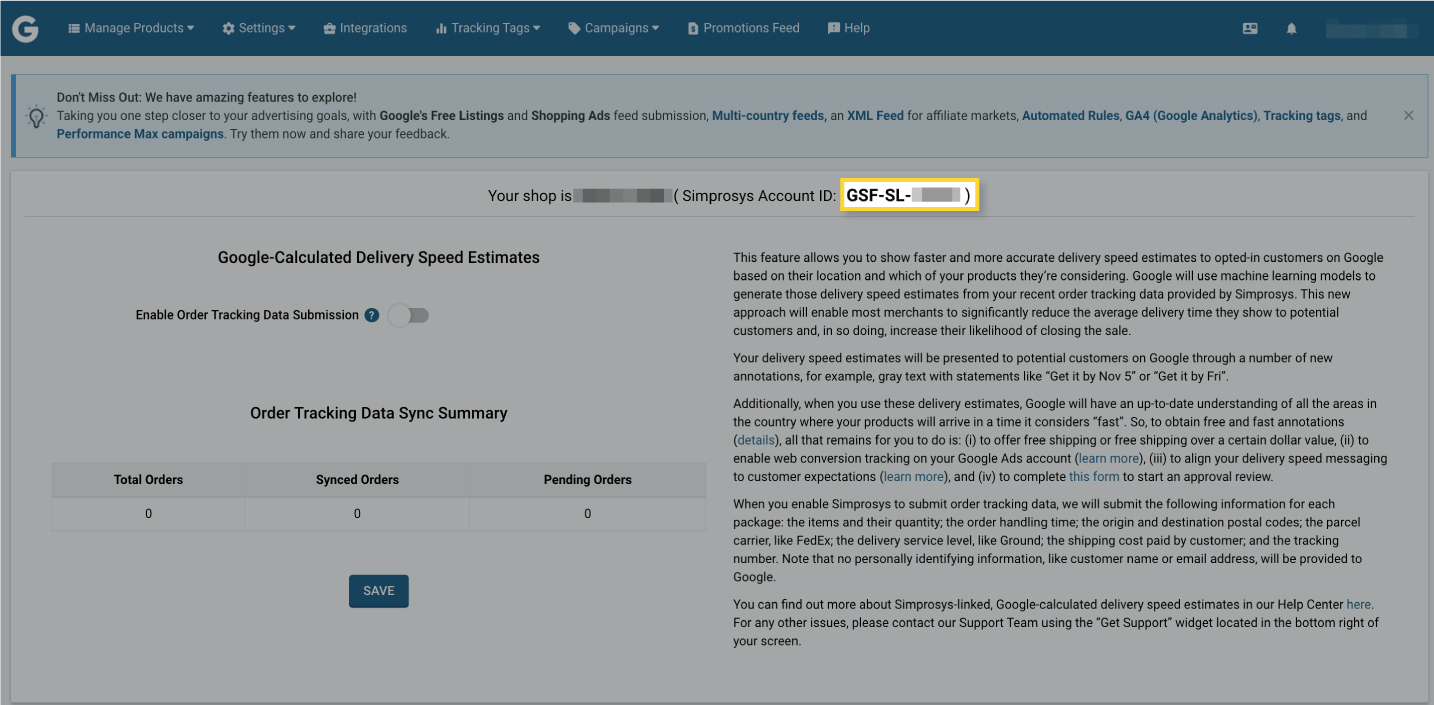Click the Synced Orders value 0
This screenshot has width=1434, height=705.
pyautogui.click(x=357, y=514)
